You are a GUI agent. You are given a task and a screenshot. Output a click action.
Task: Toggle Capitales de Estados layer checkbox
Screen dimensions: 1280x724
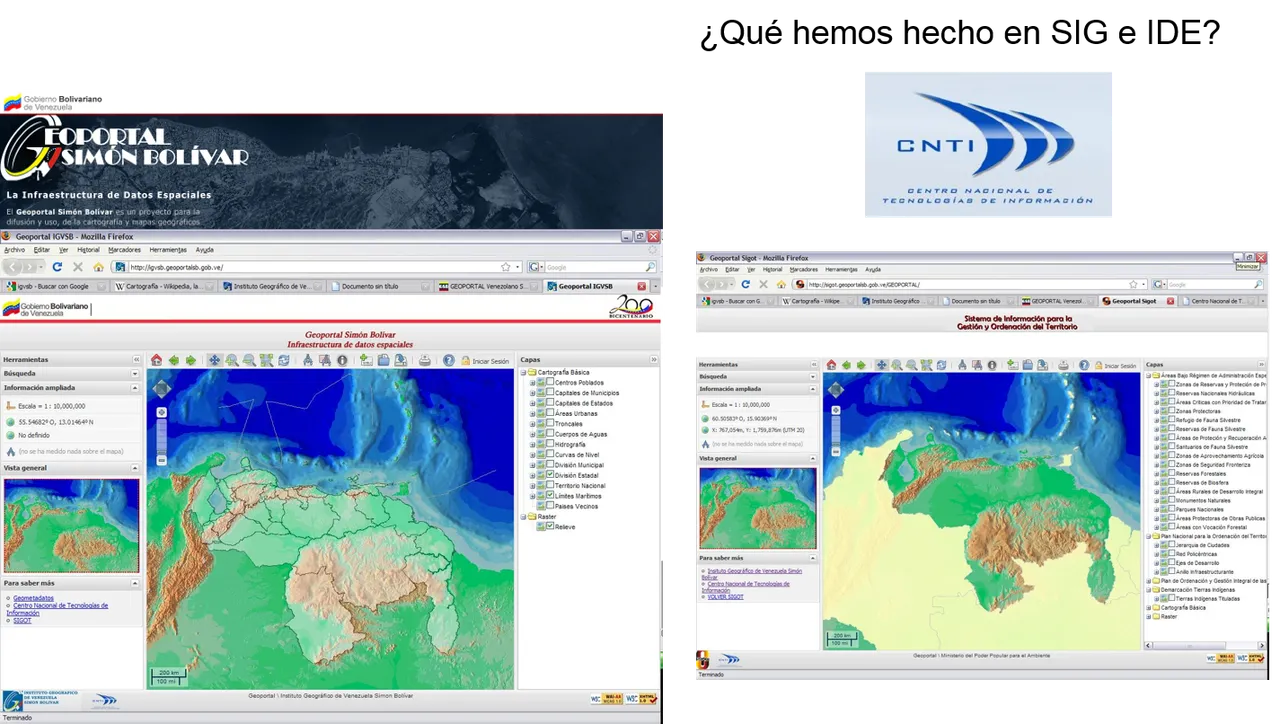pos(550,403)
